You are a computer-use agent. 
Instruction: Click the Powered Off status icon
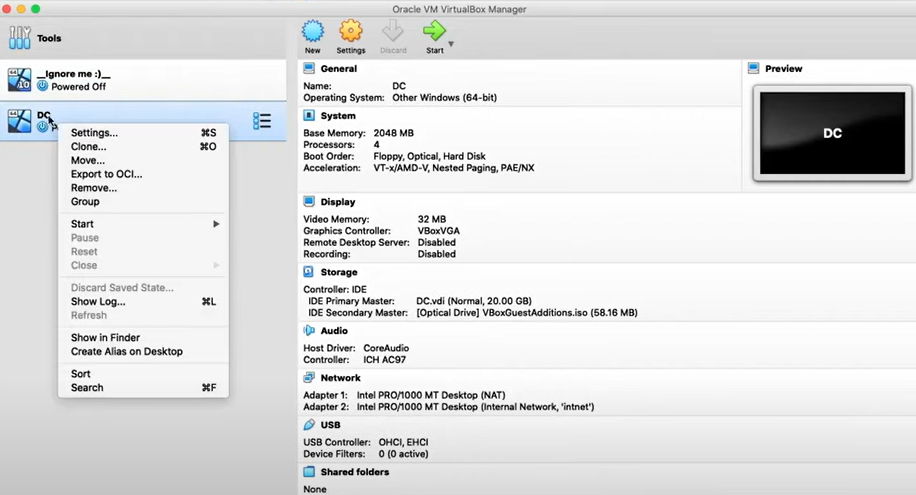pyautogui.click(x=43, y=86)
